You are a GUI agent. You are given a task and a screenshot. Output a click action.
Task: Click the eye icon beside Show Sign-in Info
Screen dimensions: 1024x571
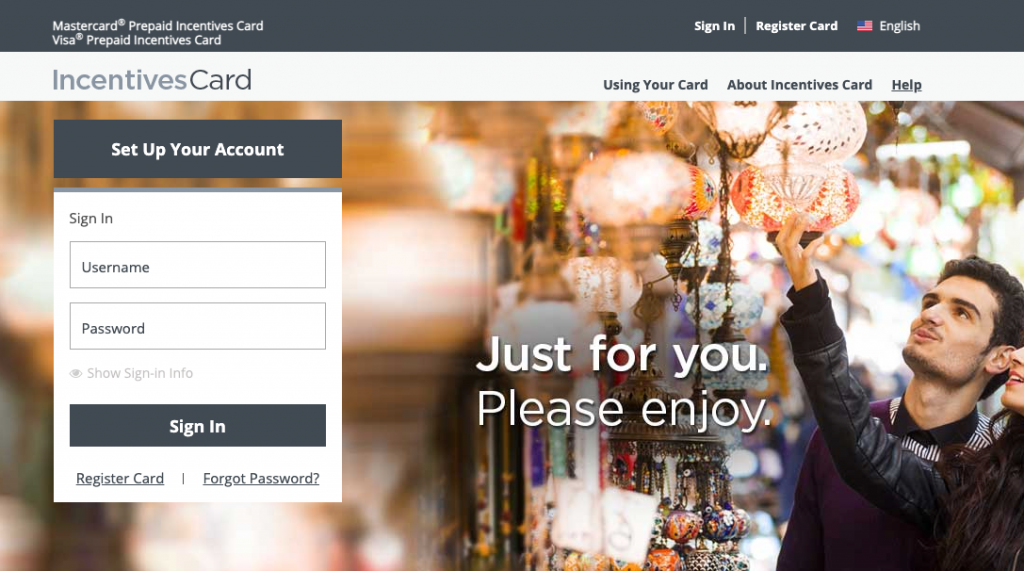point(76,373)
